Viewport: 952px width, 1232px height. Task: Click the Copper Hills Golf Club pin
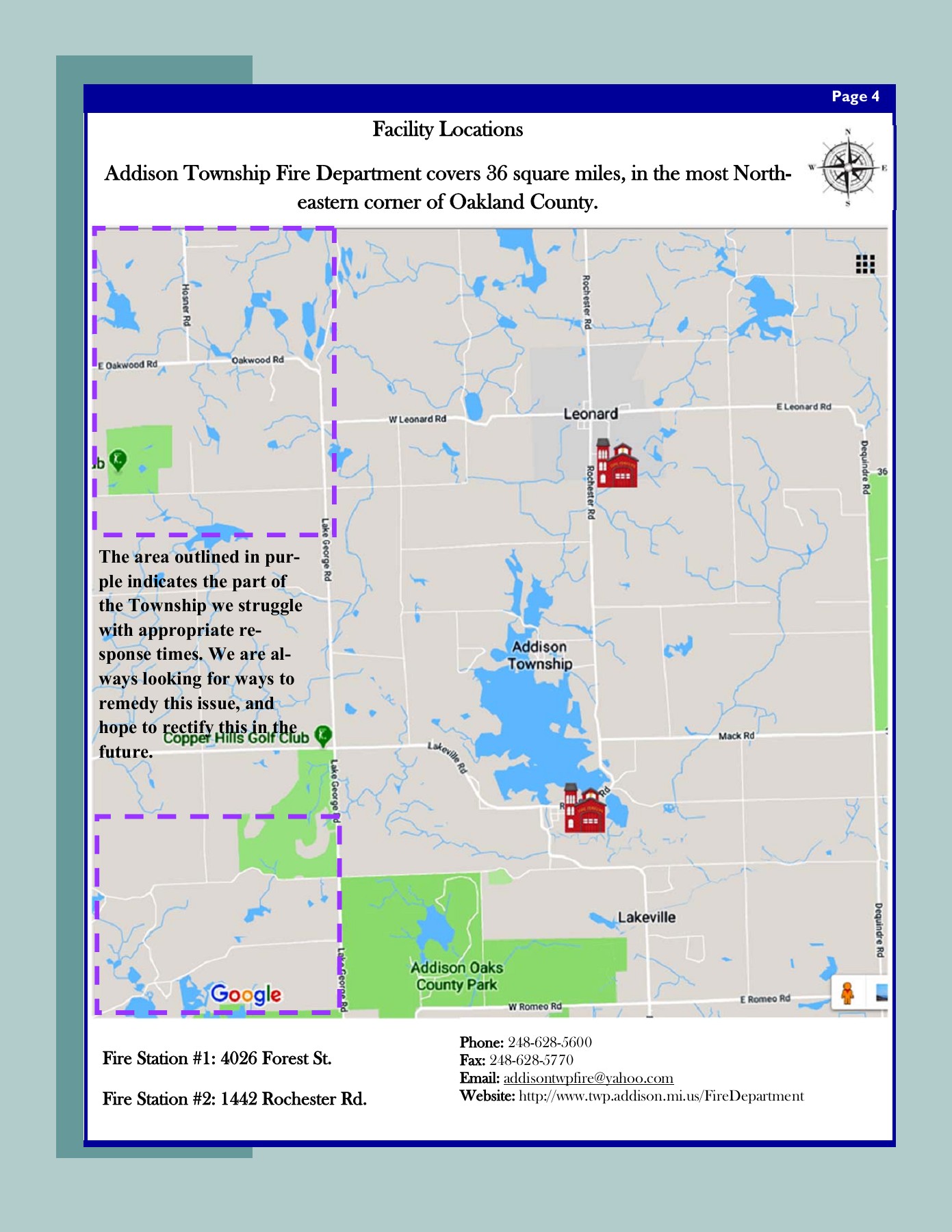pyautogui.click(x=323, y=736)
